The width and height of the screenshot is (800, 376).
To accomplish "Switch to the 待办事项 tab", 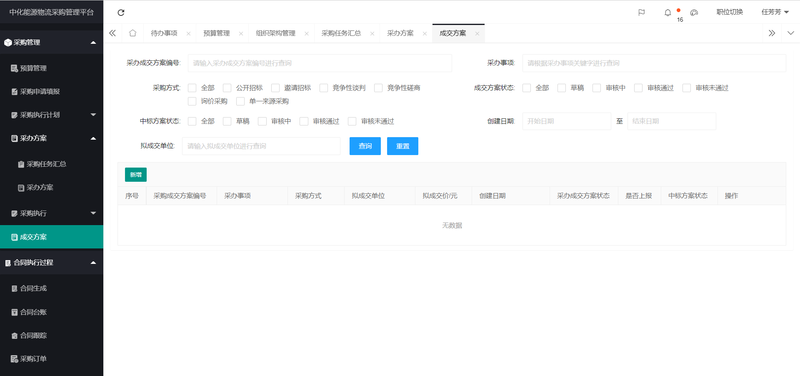I will click(x=164, y=33).
